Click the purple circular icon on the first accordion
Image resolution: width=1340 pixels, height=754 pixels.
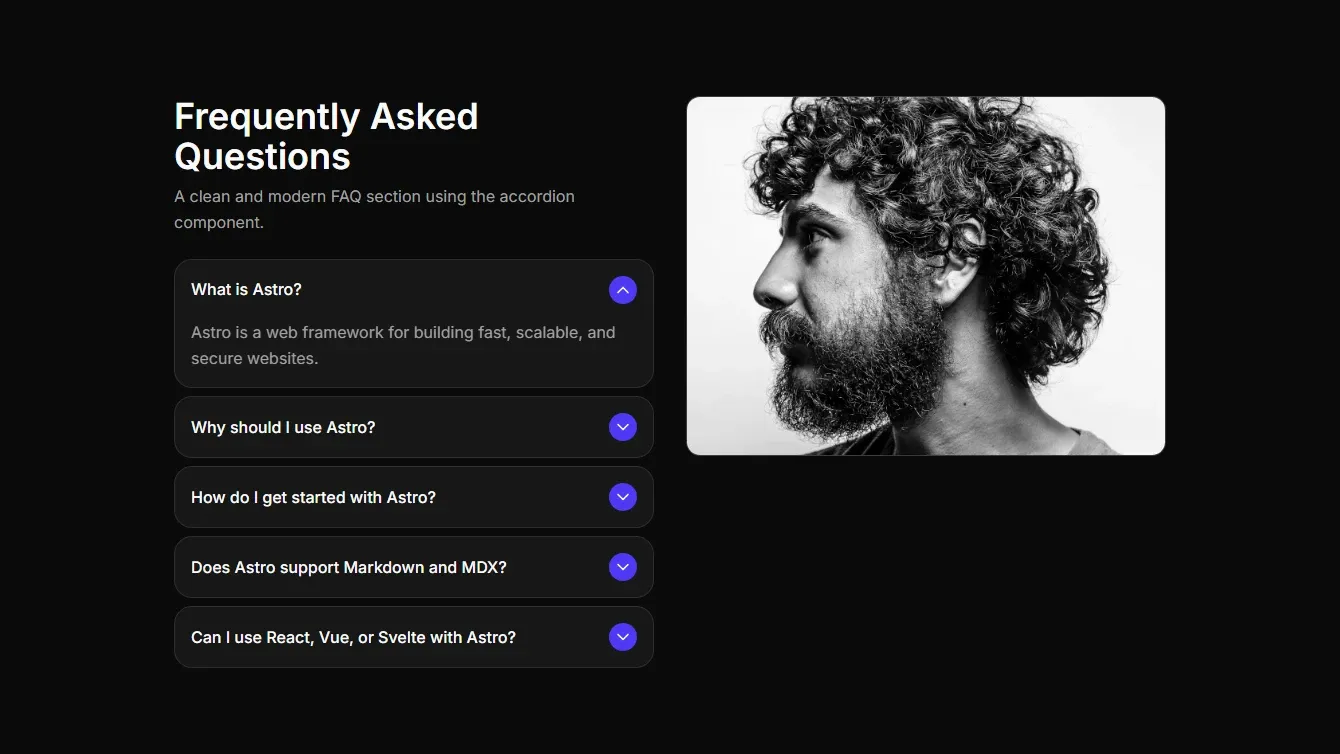tap(622, 289)
